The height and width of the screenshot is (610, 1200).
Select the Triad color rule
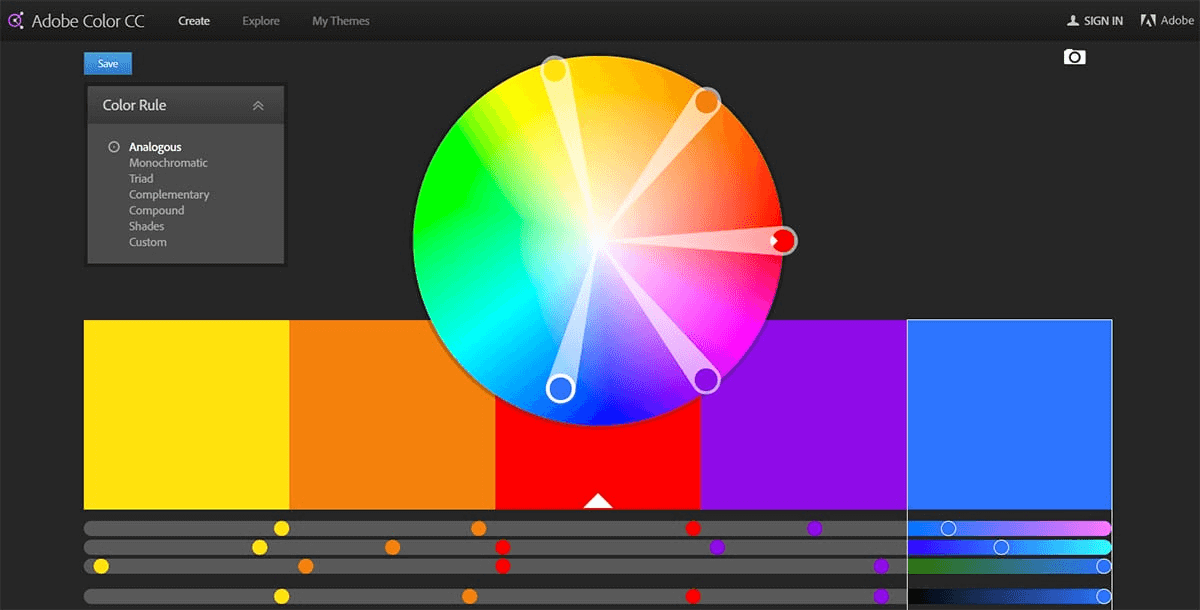(x=141, y=178)
